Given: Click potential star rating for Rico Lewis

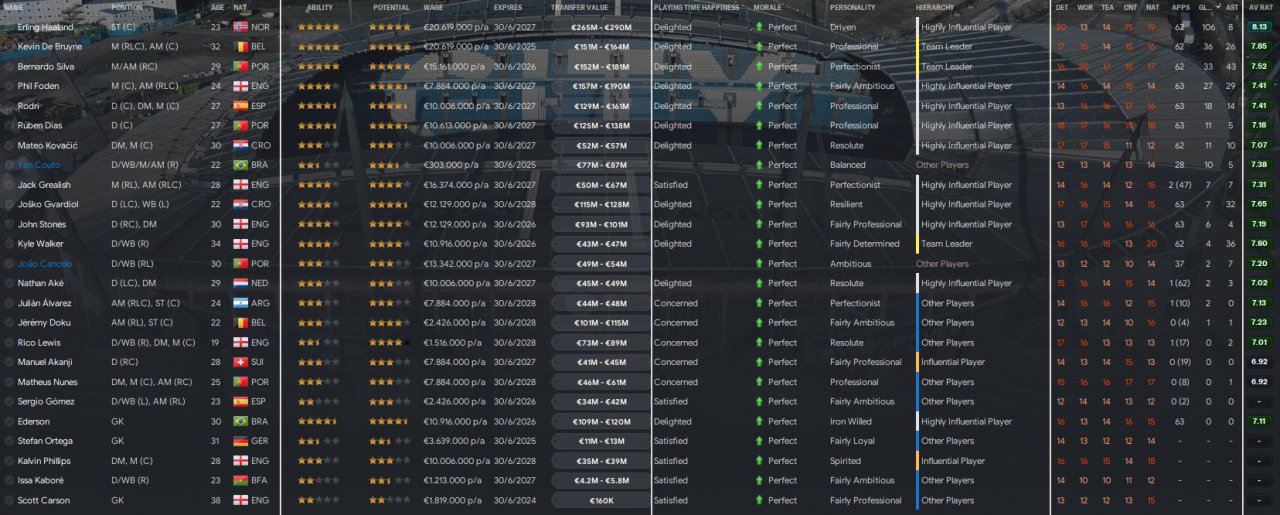Looking at the screenshot, I should [x=388, y=343].
